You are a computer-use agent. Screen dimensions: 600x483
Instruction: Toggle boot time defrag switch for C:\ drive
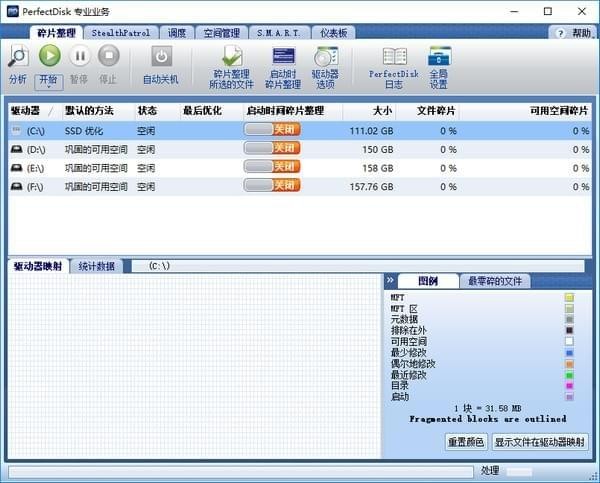272,129
